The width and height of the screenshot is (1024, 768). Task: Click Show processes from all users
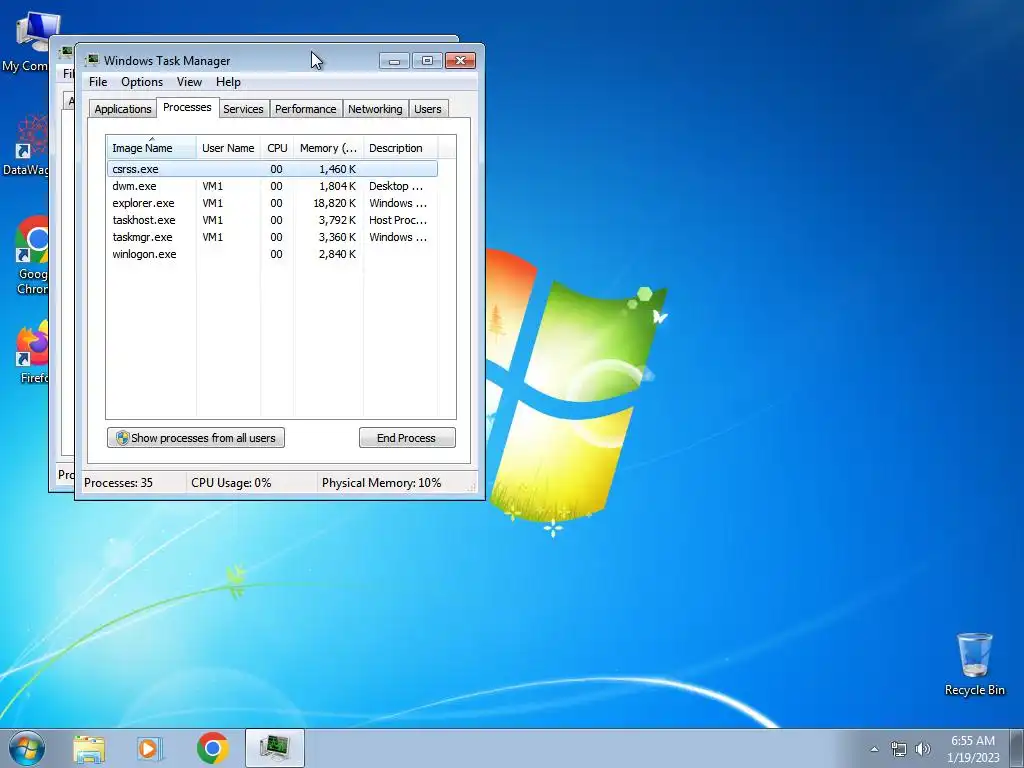click(x=196, y=438)
